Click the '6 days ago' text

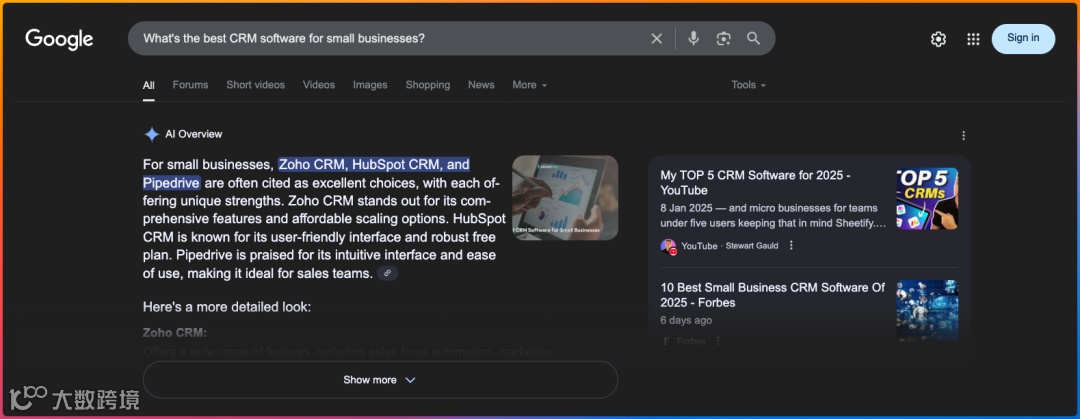[686, 320]
